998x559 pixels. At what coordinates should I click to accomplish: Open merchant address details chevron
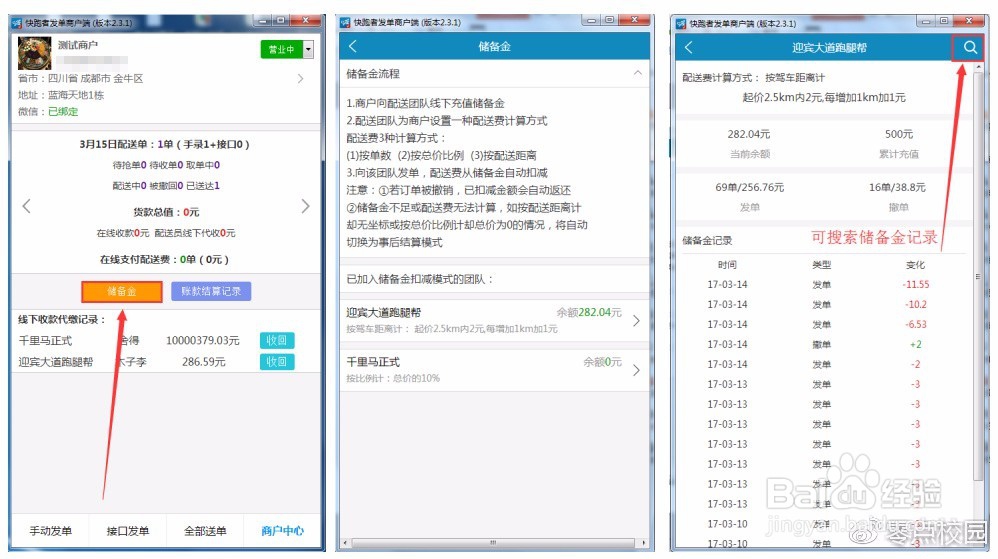(300, 79)
